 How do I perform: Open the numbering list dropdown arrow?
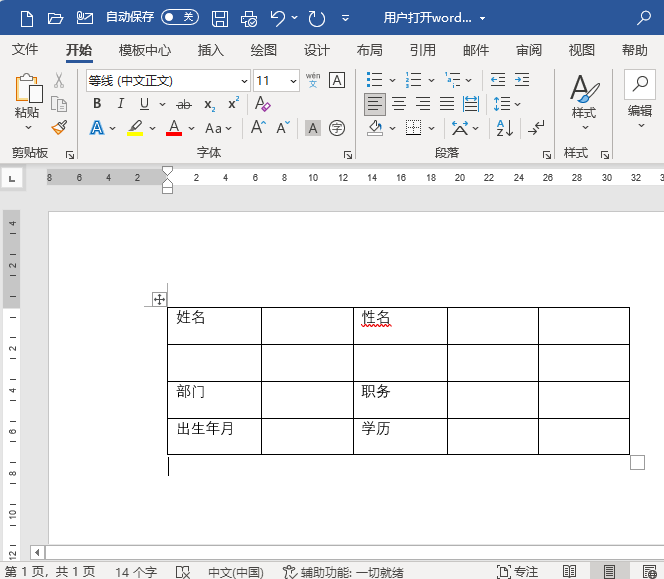pos(431,80)
